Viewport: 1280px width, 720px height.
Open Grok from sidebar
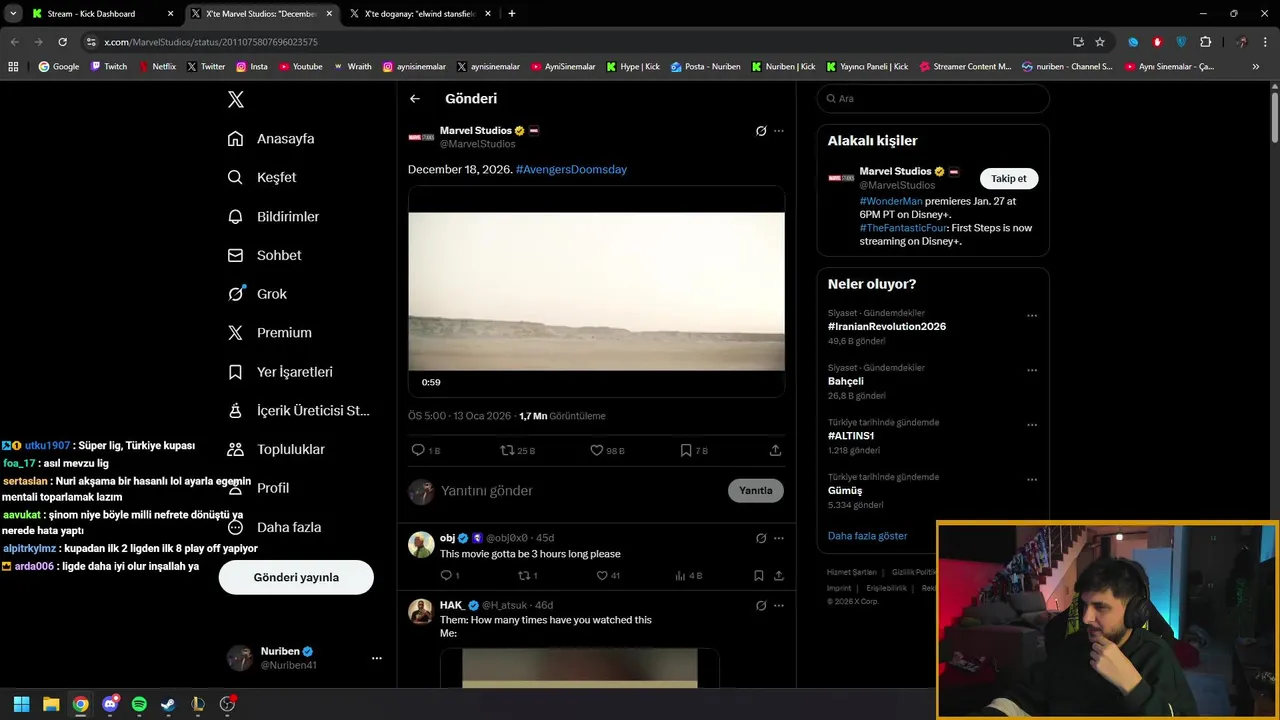coord(257,294)
